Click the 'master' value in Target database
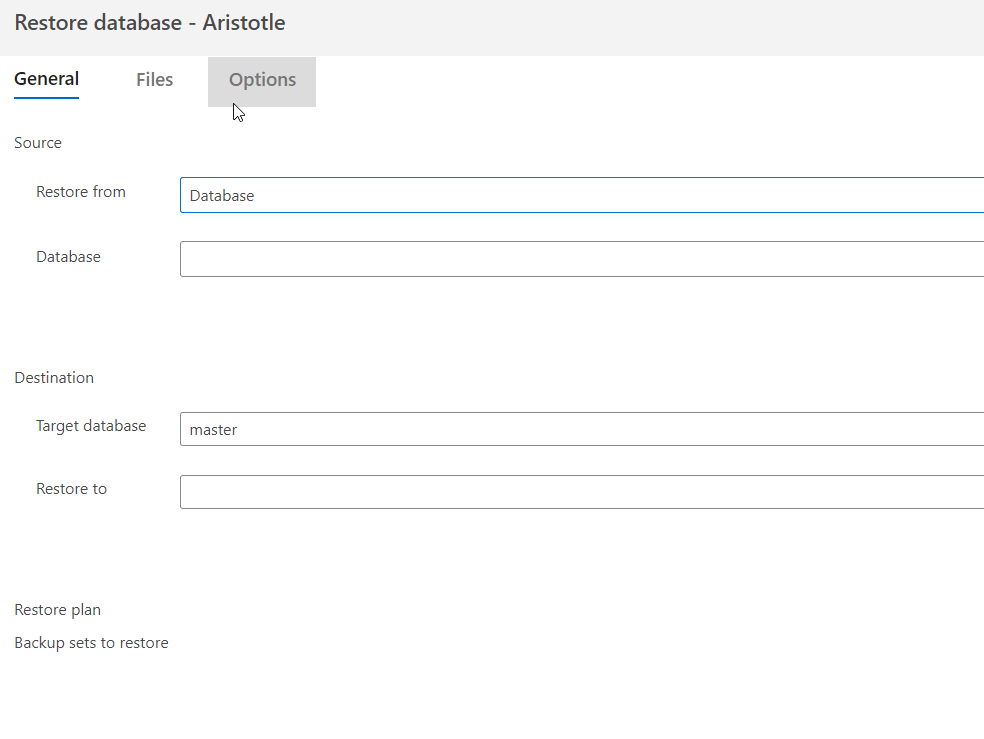The height and width of the screenshot is (739, 984). pyautogui.click(x=213, y=430)
